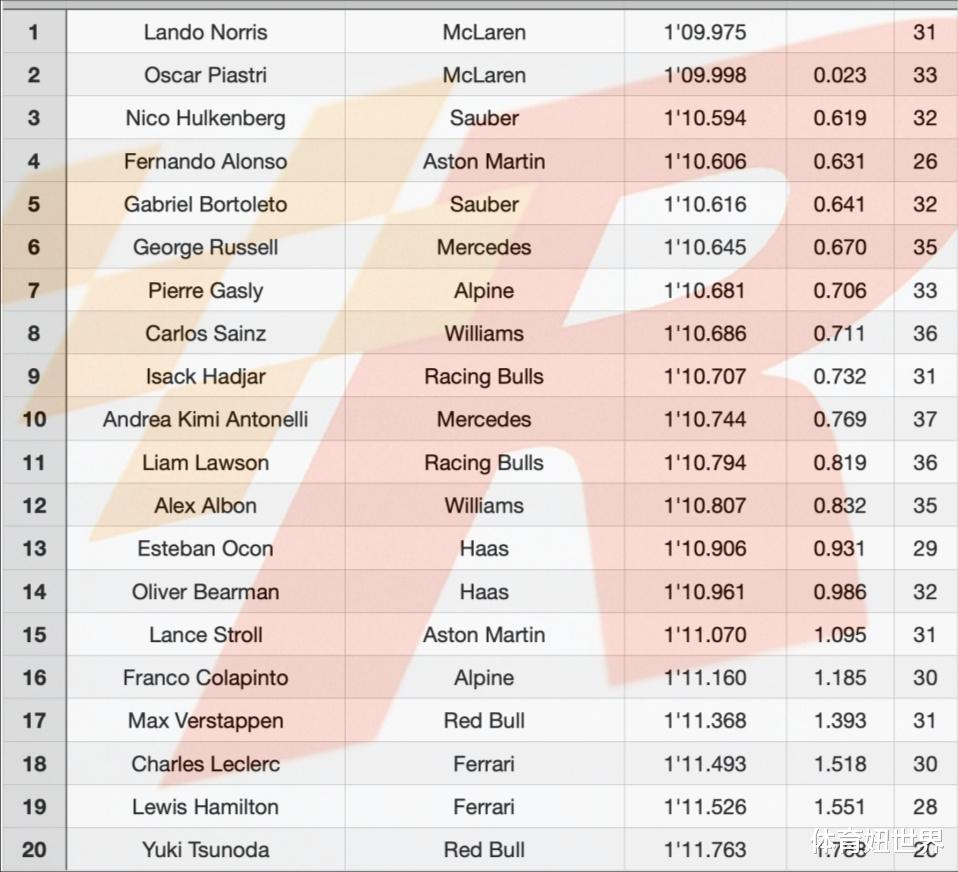Image resolution: width=958 pixels, height=872 pixels.
Task: Click Charles Leclerc's Ferrari team cell
Action: [484, 763]
